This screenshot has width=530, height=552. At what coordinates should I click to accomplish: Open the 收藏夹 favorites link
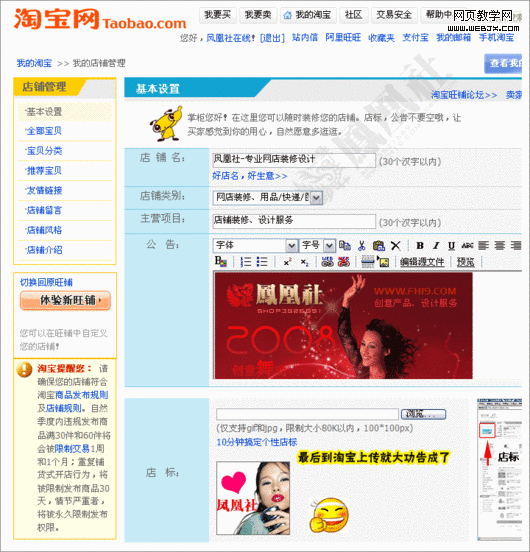(381, 37)
